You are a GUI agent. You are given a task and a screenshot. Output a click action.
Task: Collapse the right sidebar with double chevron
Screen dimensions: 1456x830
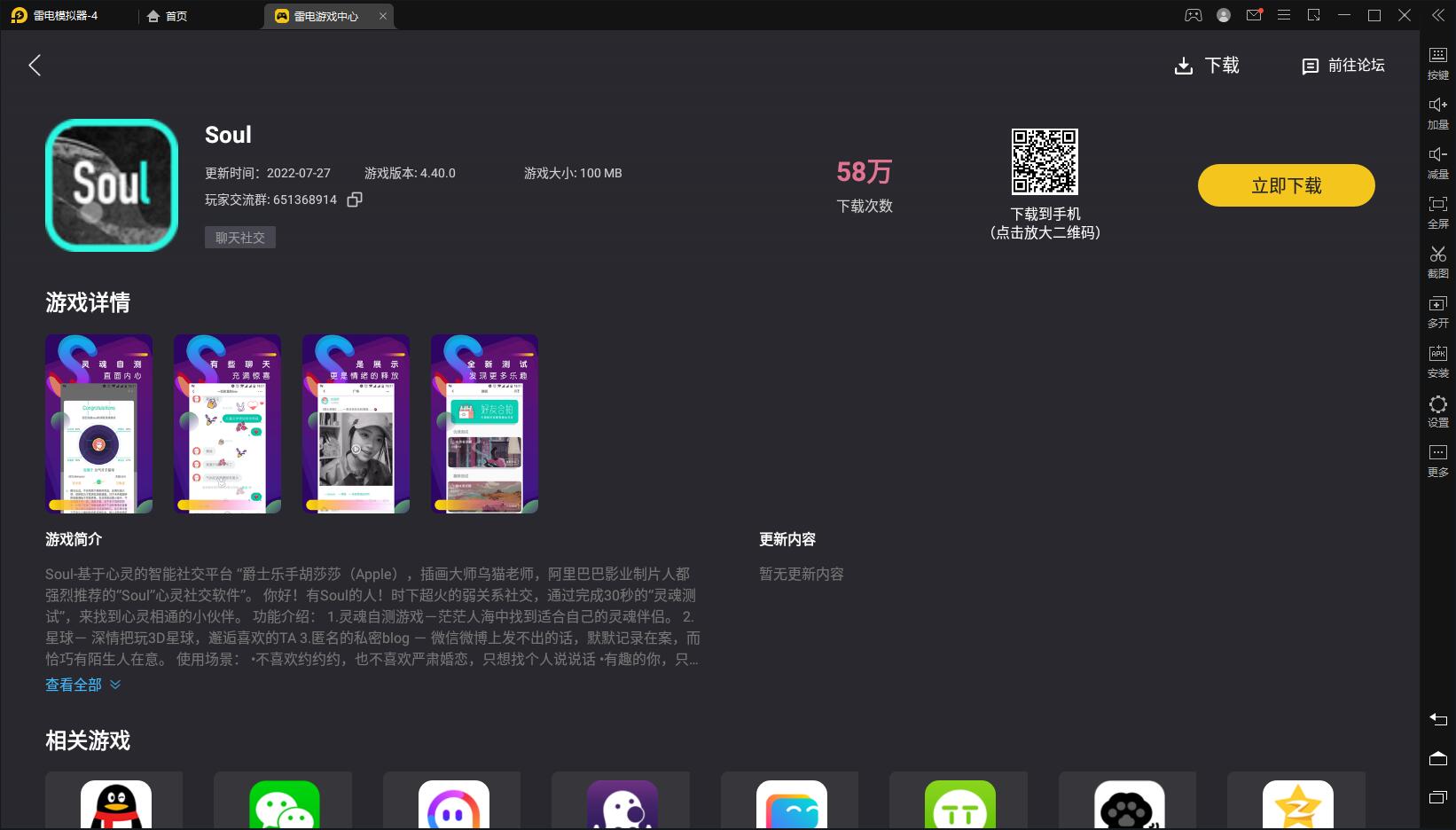[1438, 15]
